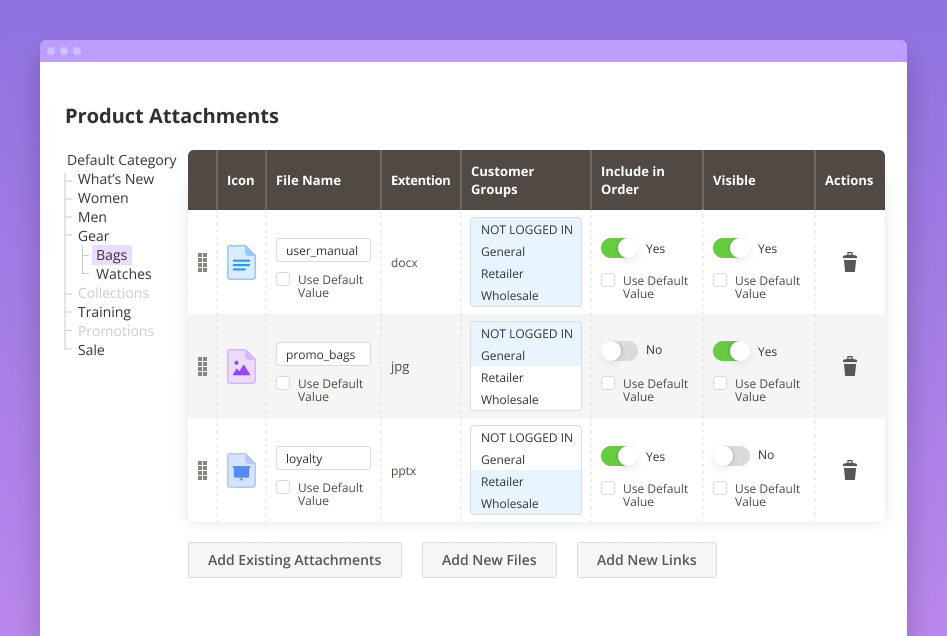Delete the user_manual attachment via trash icon
Screen dimensions: 947x636
849,263
